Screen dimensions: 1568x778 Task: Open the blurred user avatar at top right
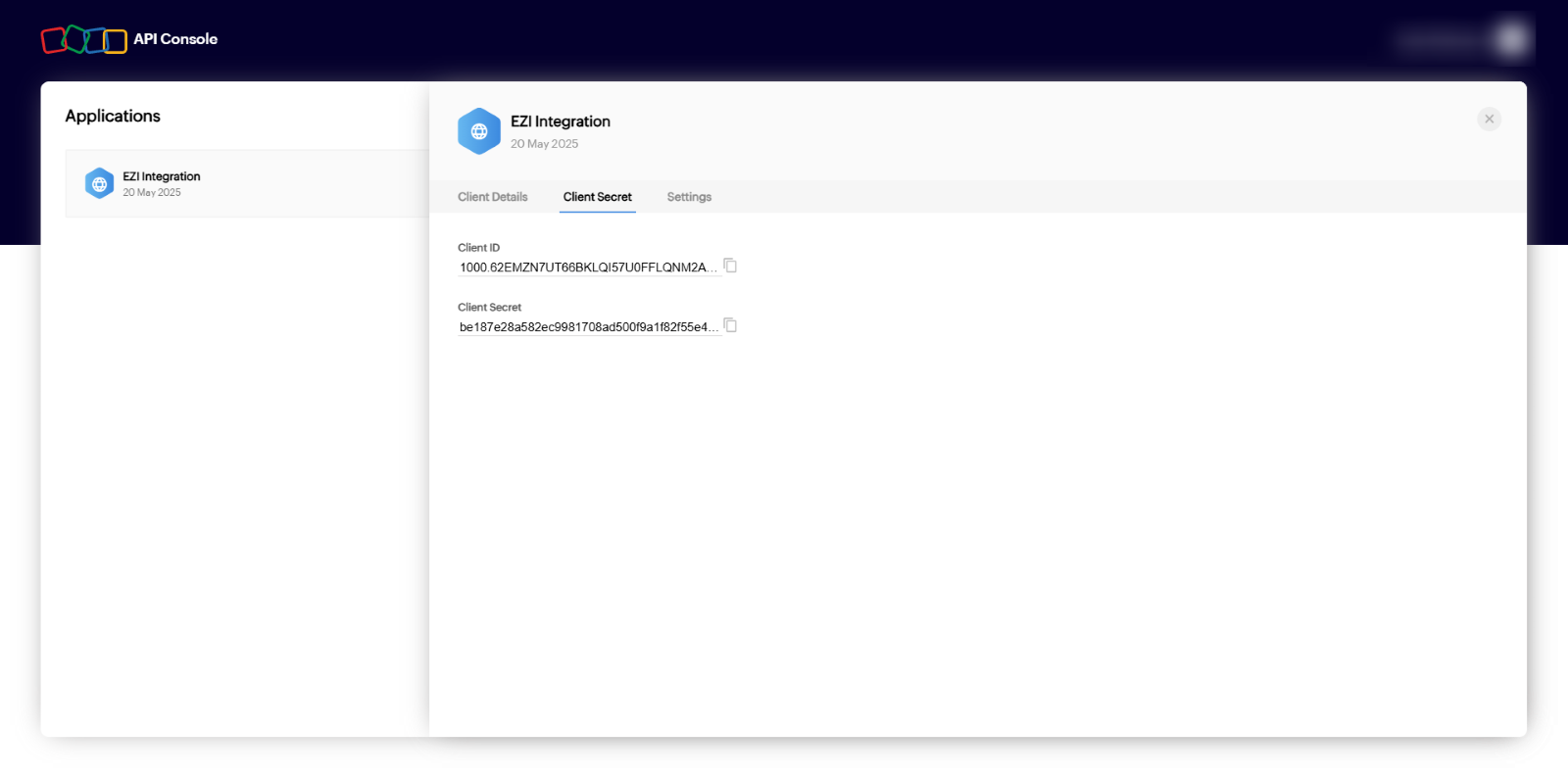coord(1512,39)
